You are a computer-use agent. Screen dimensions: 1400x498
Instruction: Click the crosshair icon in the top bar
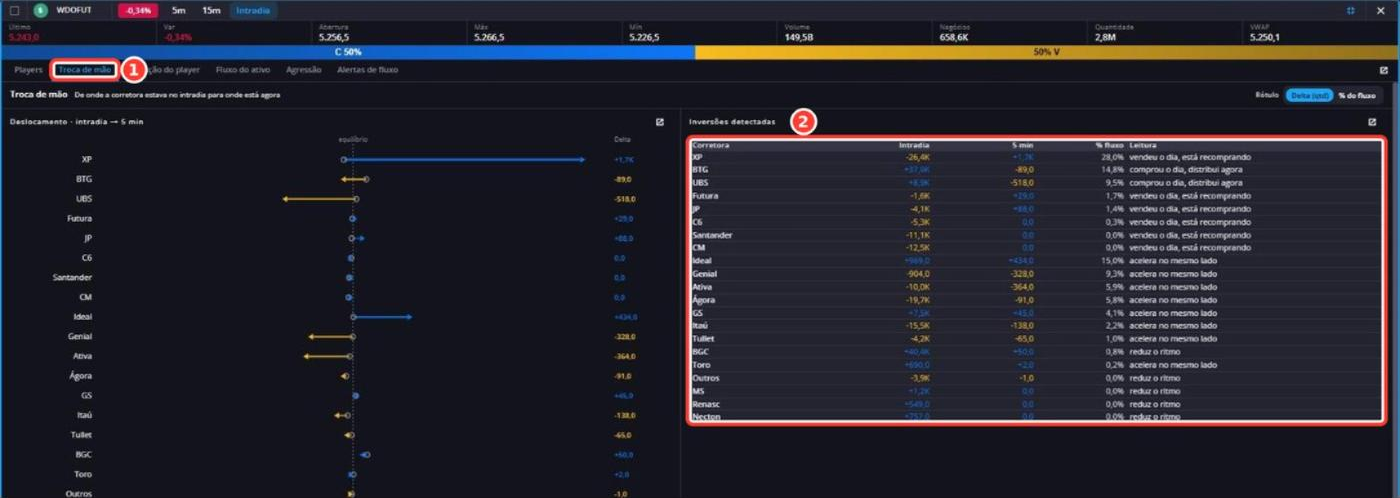1351,10
